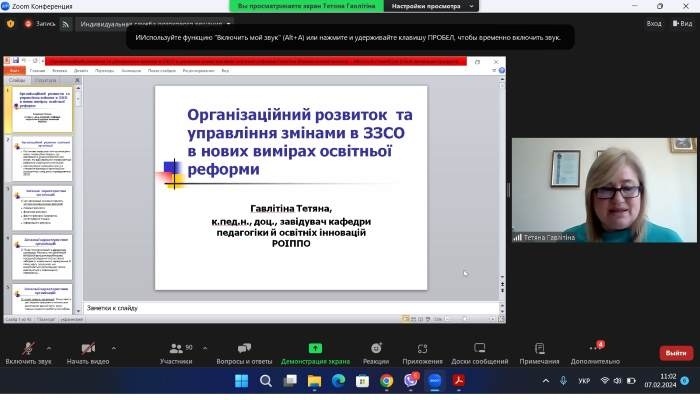Open Настройки просмотра view options dropdown
Image resolution: width=700 pixels, height=400 pixels.
[431, 6]
